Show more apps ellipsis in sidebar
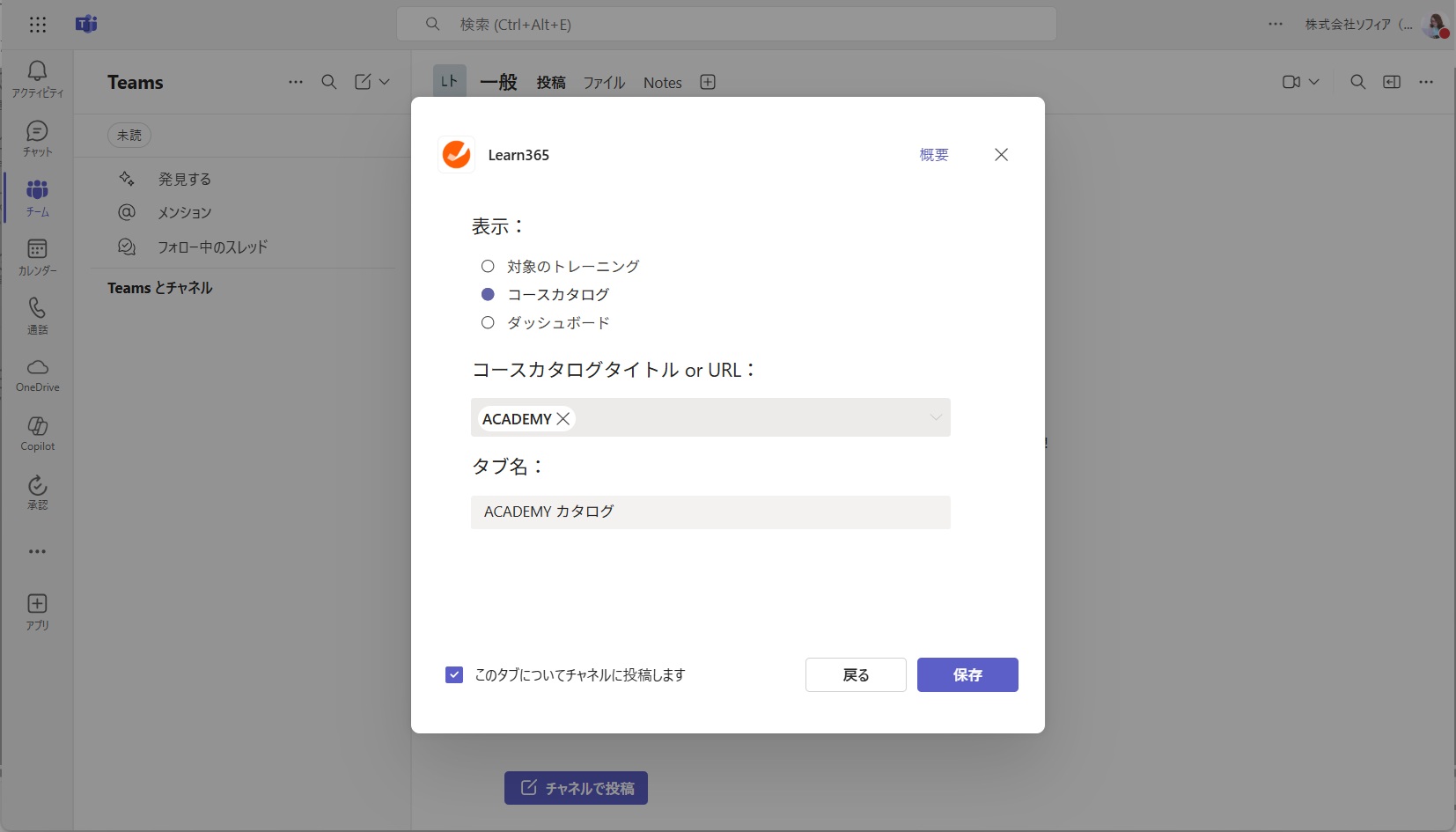Screen dimensions: 1456x832 click(37, 552)
